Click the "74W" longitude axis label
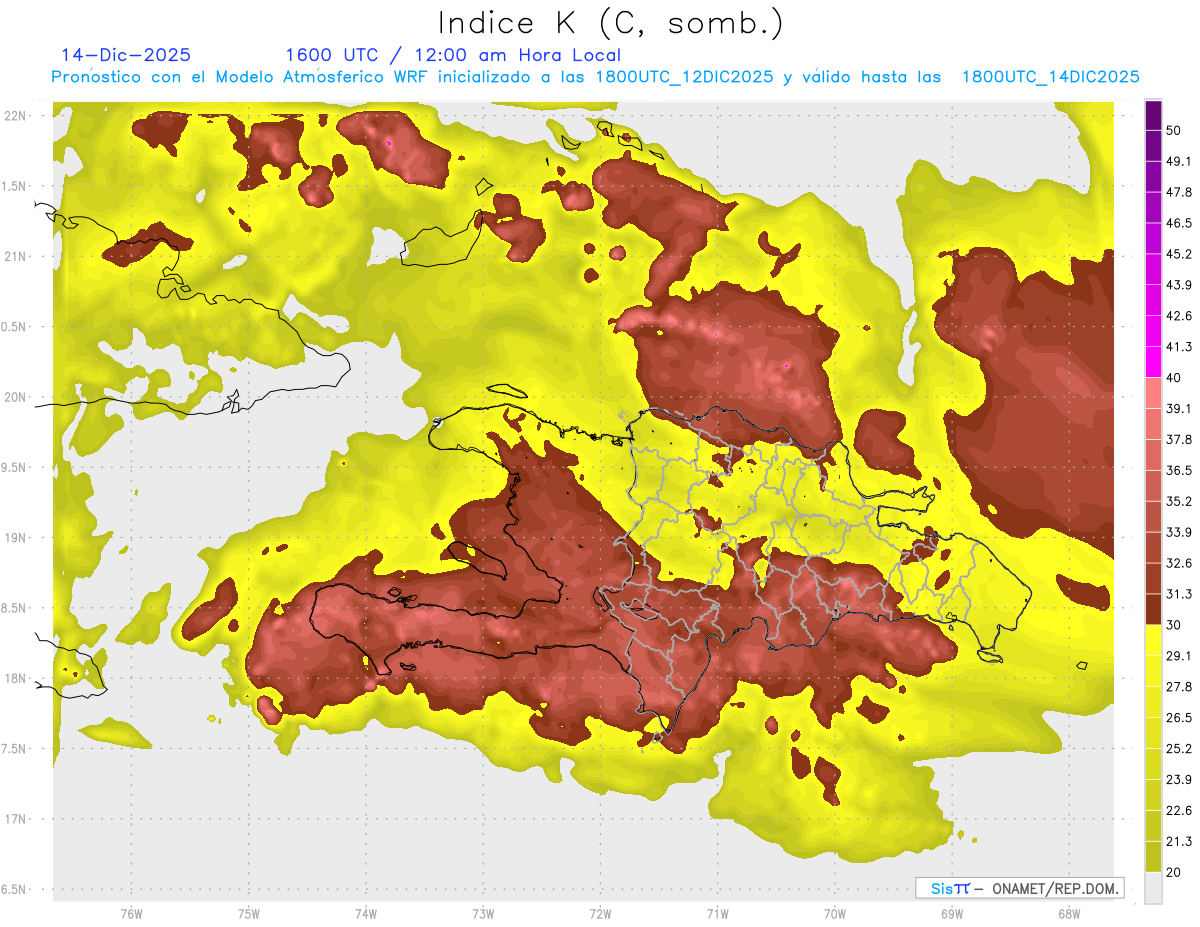 click(x=365, y=914)
